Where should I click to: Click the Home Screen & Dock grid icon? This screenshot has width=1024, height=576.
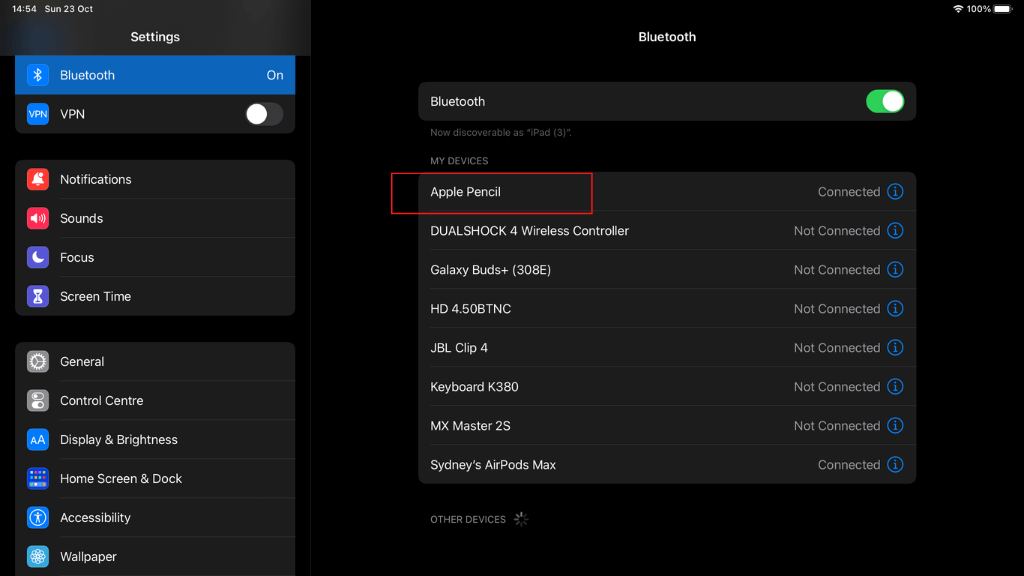coord(38,479)
